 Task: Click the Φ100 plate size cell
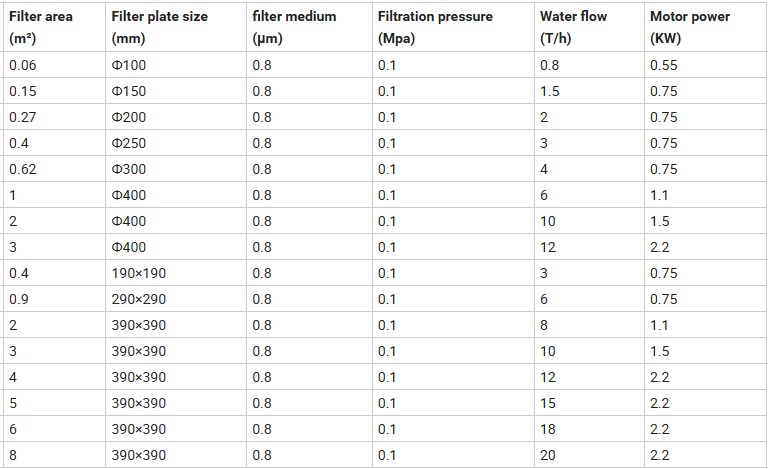point(129,65)
